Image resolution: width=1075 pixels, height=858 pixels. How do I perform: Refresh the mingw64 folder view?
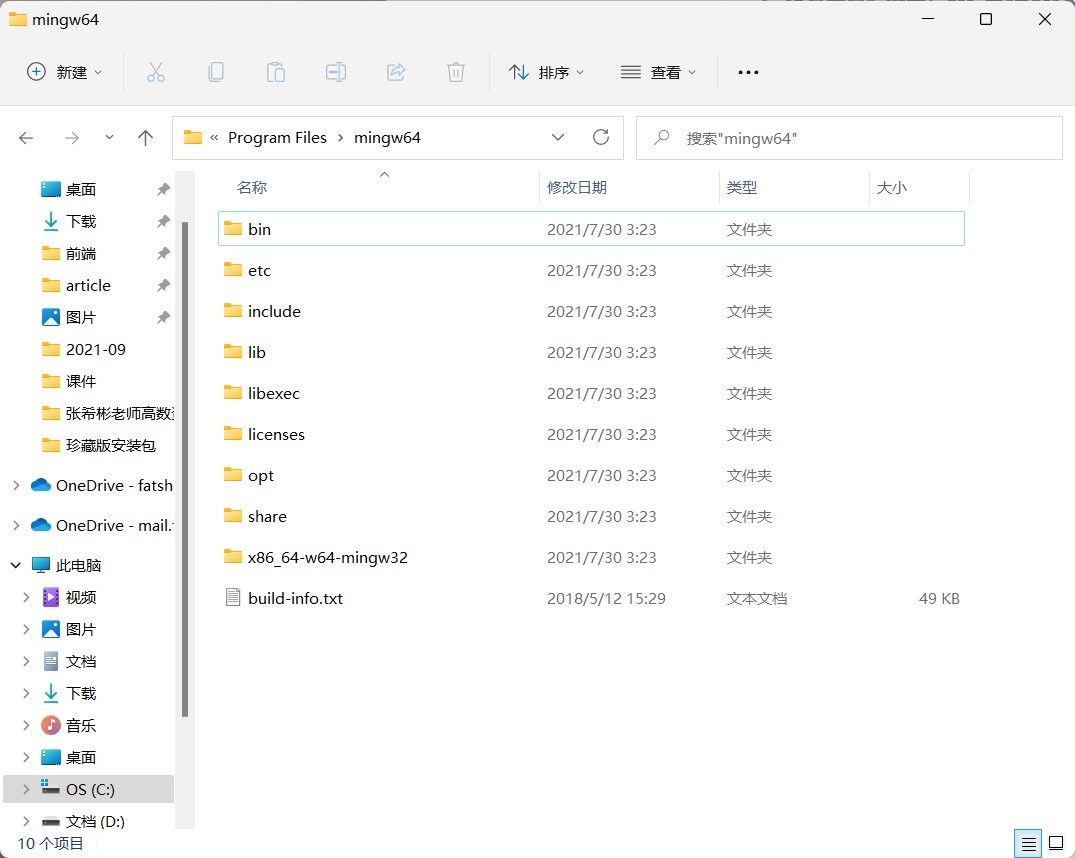(601, 137)
